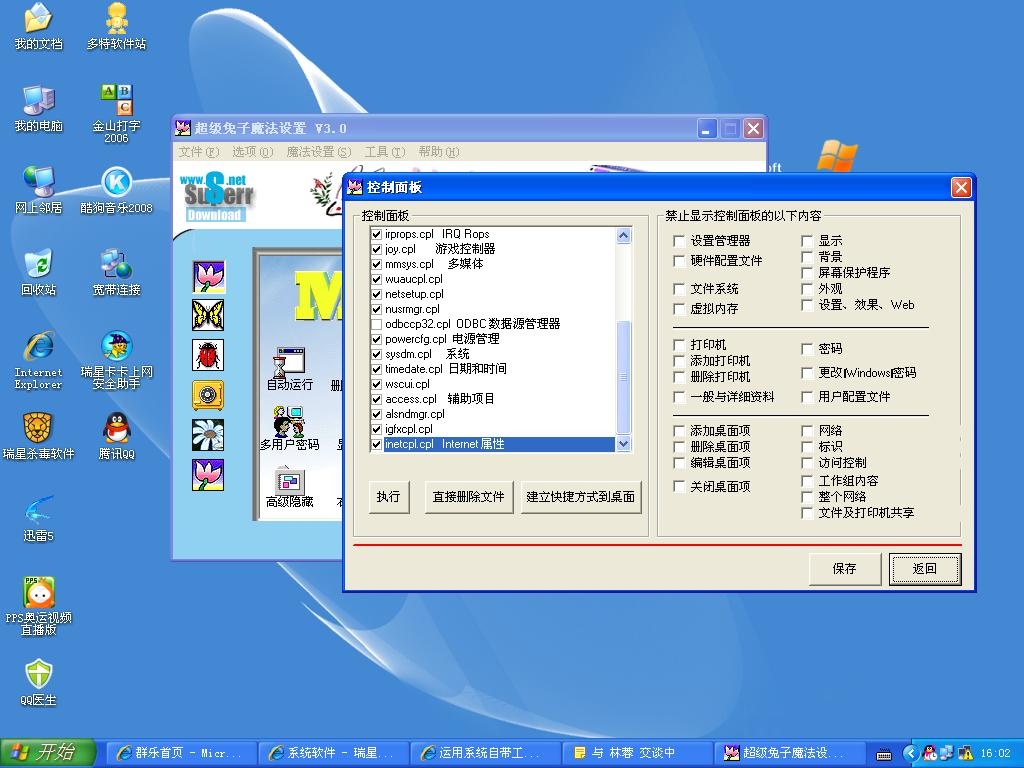The height and width of the screenshot is (768, 1024).
Task: Click the ladybug icon in 超级兔子 sidebar
Action: 208,355
